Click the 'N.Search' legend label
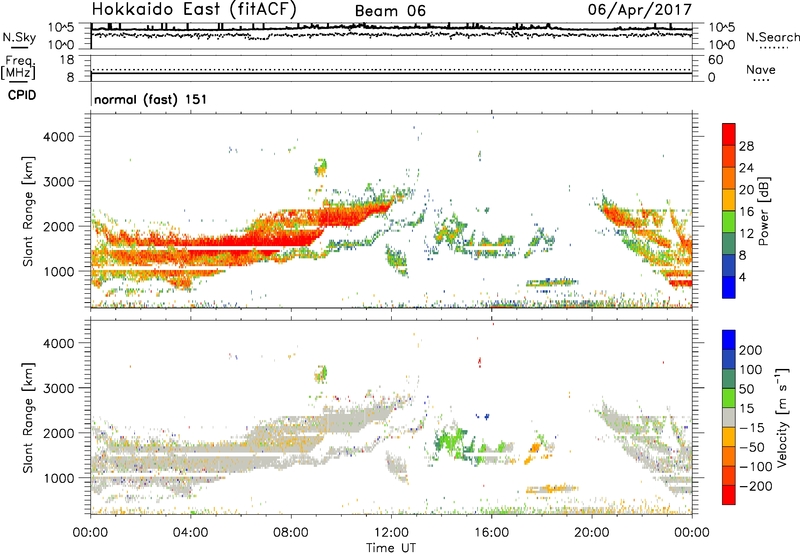 click(772, 37)
